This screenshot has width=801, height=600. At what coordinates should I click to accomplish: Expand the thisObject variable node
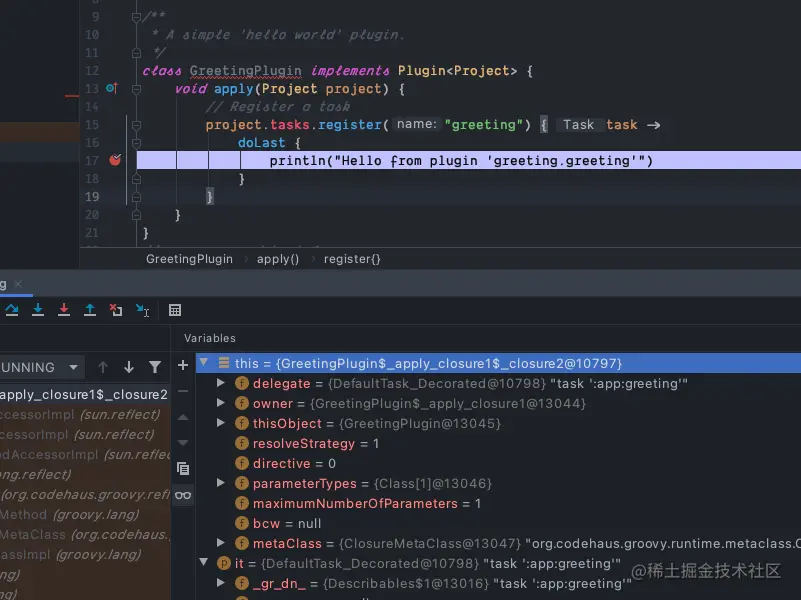pos(221,423)
